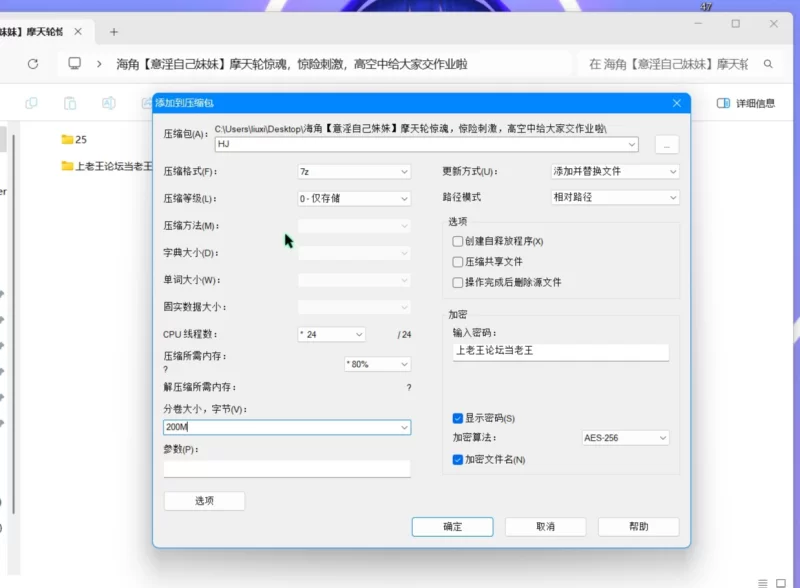The width and height of the screenshot is (800, 588).
Task: Click the Cancel (取消) button
Action: coord(545,527)
